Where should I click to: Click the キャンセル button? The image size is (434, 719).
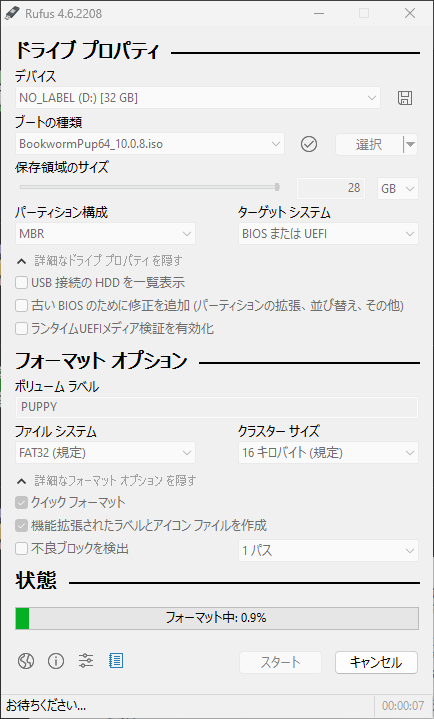[376, 663]
